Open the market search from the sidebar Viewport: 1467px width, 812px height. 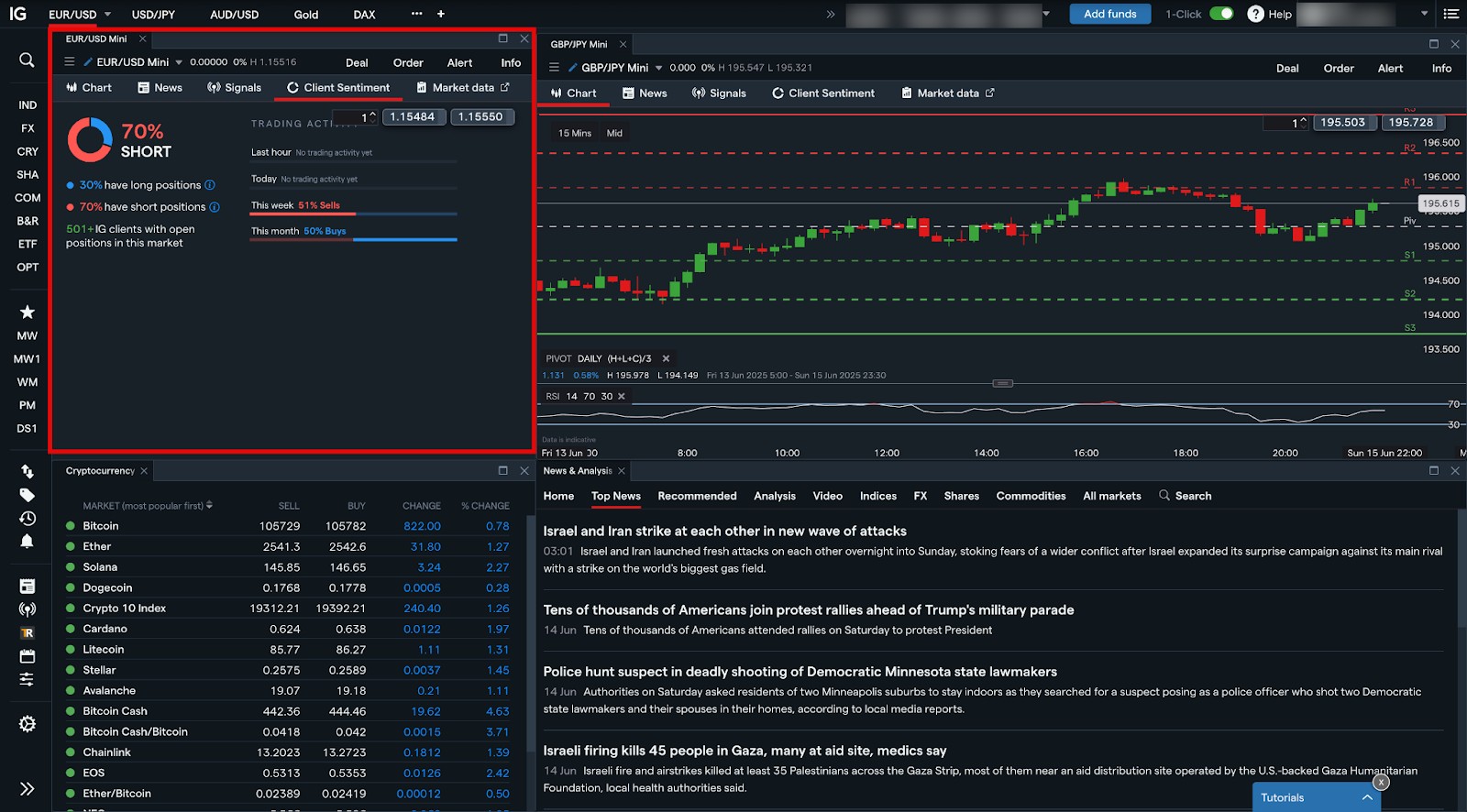pos(27,60)
